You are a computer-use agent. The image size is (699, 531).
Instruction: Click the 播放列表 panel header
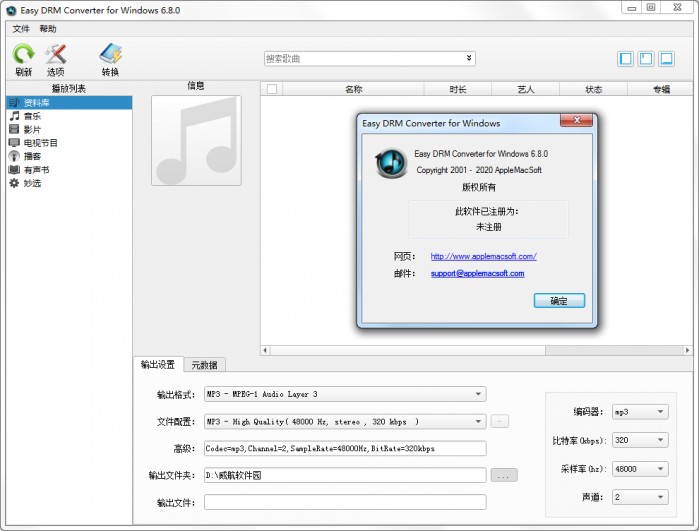pos(69,88)
